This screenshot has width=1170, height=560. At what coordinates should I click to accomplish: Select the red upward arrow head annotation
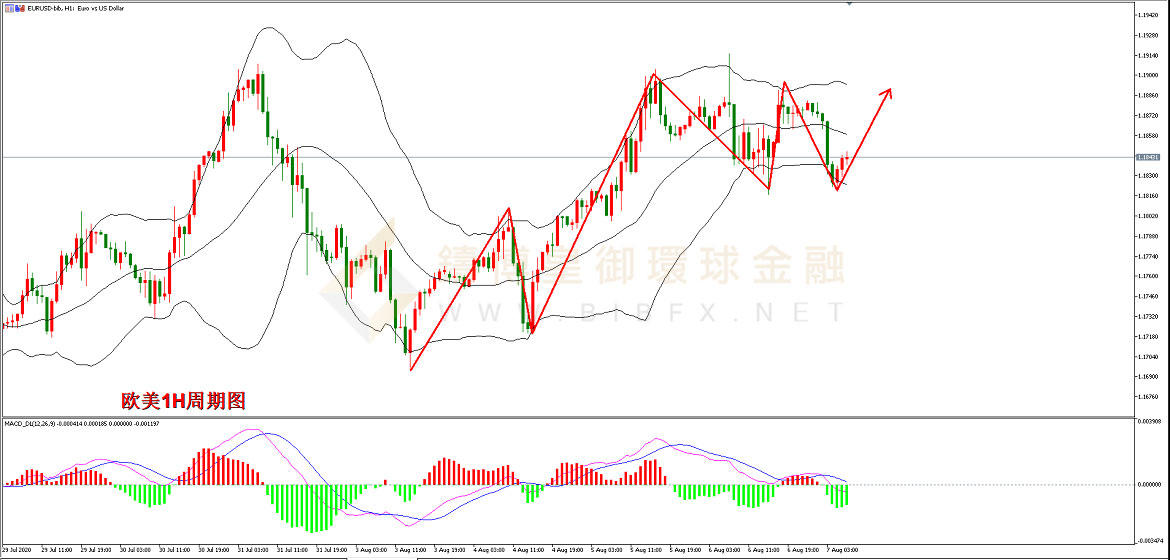887,93
